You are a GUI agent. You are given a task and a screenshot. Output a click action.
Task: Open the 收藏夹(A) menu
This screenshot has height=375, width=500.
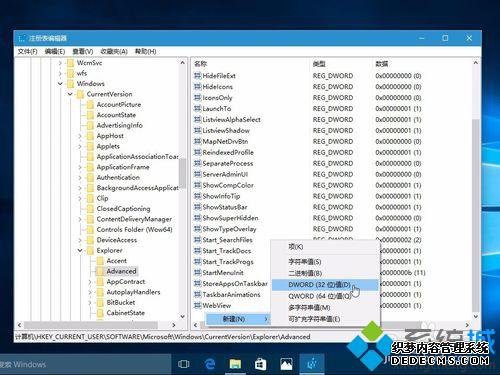[x=114, y=51]
